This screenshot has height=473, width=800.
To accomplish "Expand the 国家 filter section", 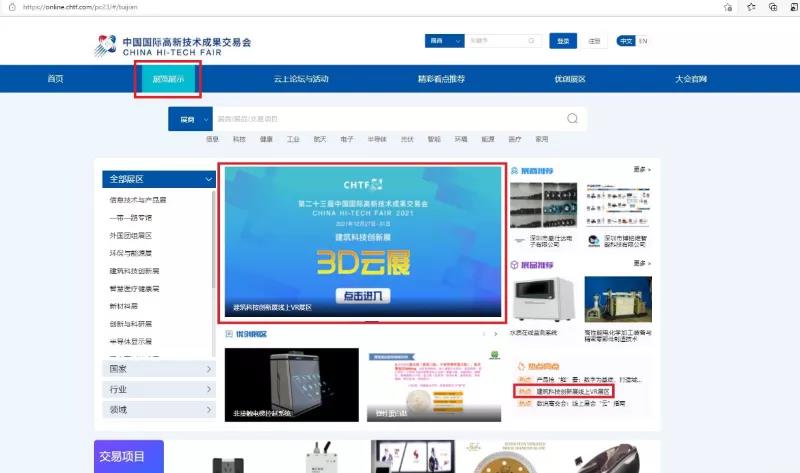I will (x=159, y=369).
